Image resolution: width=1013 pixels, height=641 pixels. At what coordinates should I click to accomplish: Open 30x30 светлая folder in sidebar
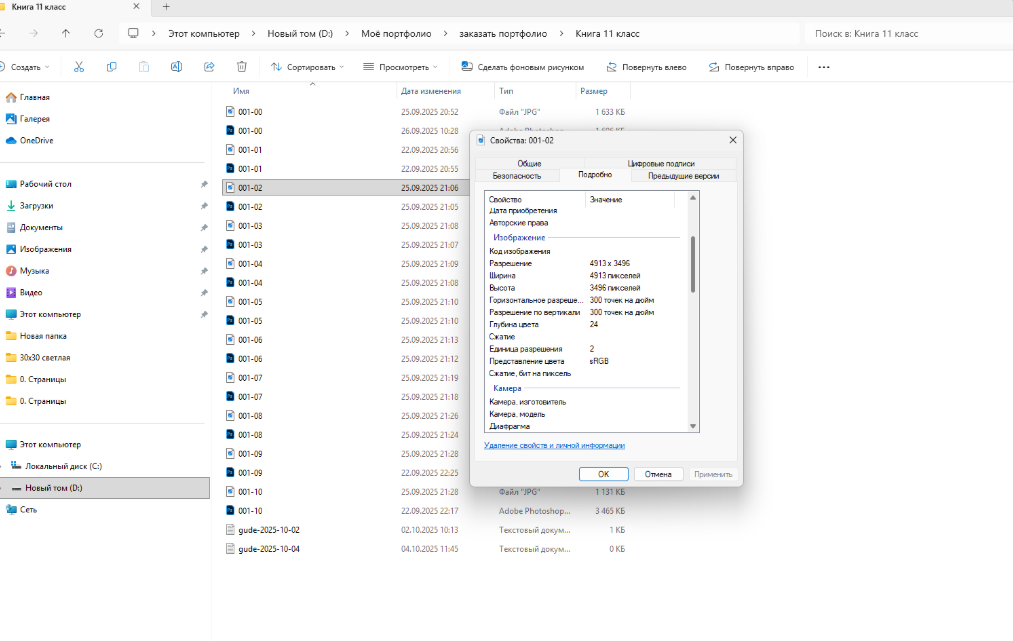pyautogui.click(x=45, y=357)
